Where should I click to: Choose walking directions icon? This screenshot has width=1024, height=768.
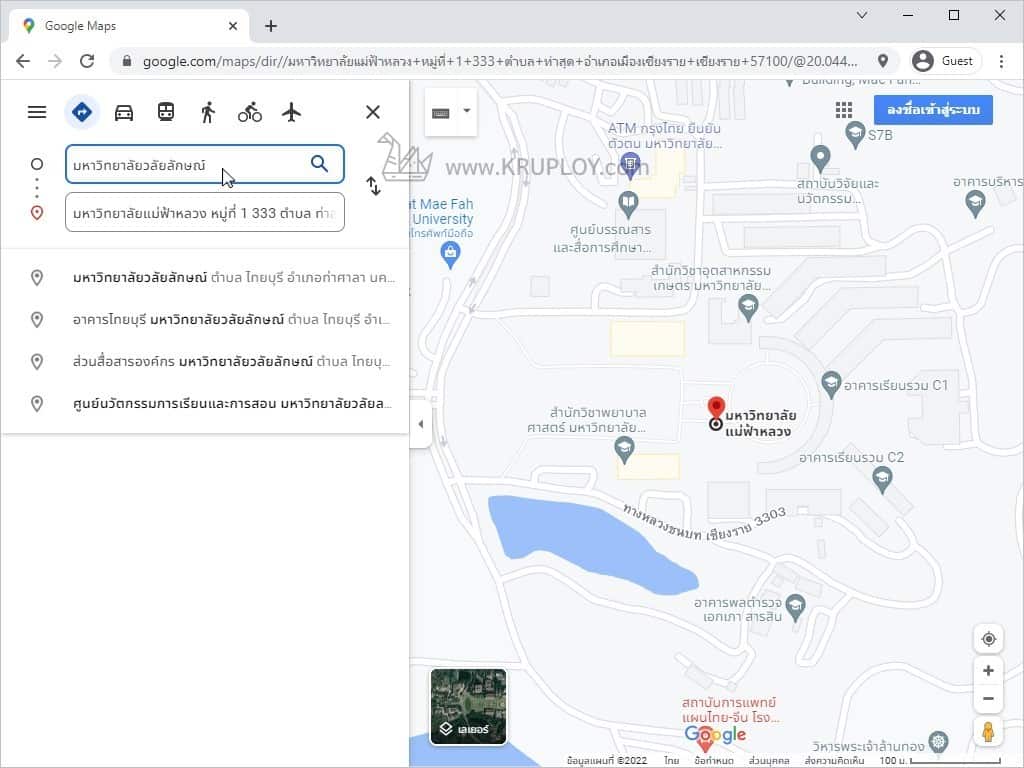tap(208, 112)
